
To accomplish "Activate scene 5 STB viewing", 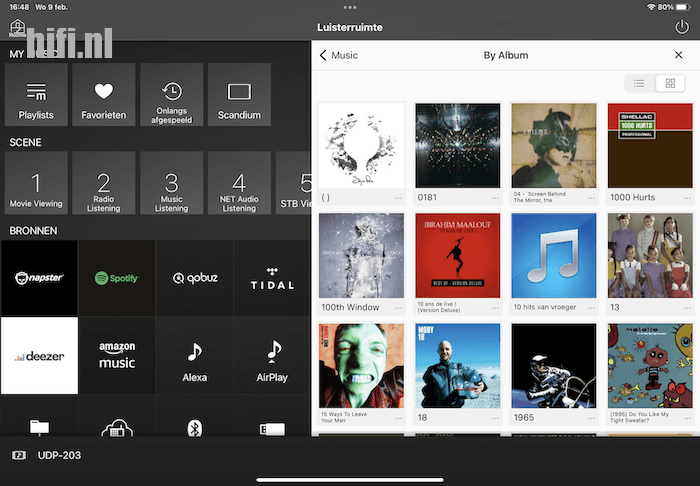I will tap(293, 183).
